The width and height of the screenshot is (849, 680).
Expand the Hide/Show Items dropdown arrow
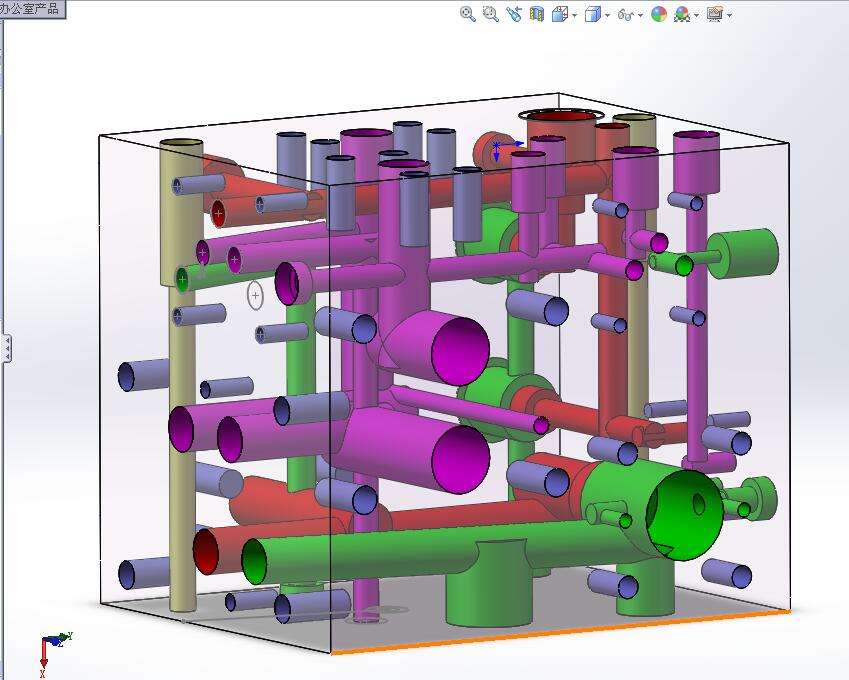click(639, 15)
